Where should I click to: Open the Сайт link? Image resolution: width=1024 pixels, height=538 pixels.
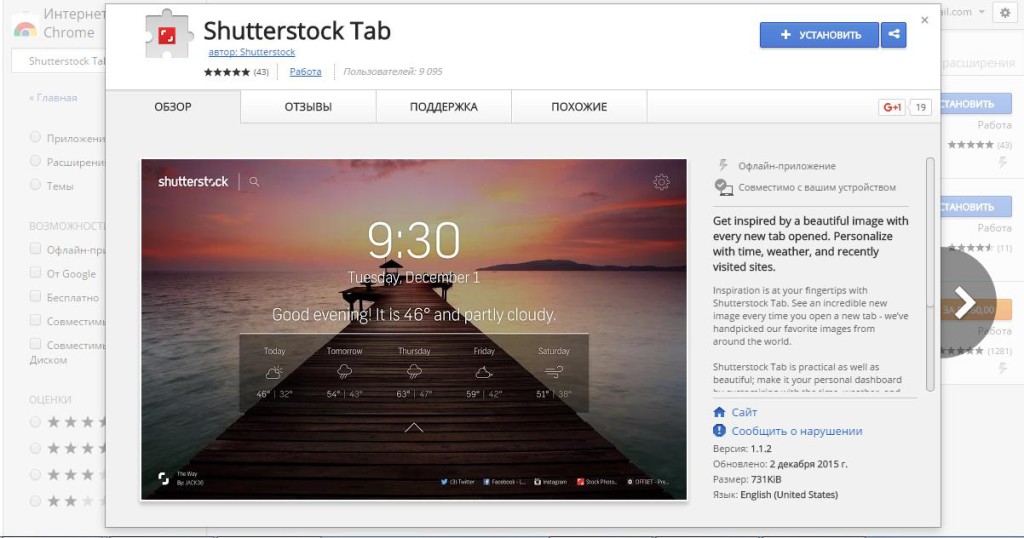tap(744, 412)
